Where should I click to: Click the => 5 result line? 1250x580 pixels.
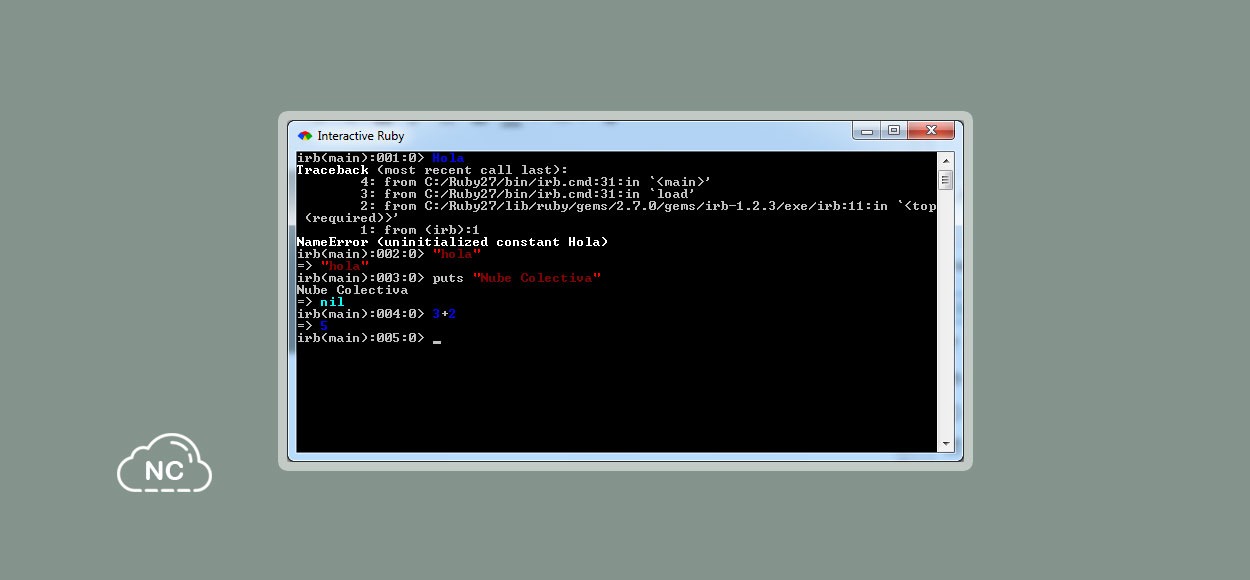pyautogui.click(x=312, y=326)
